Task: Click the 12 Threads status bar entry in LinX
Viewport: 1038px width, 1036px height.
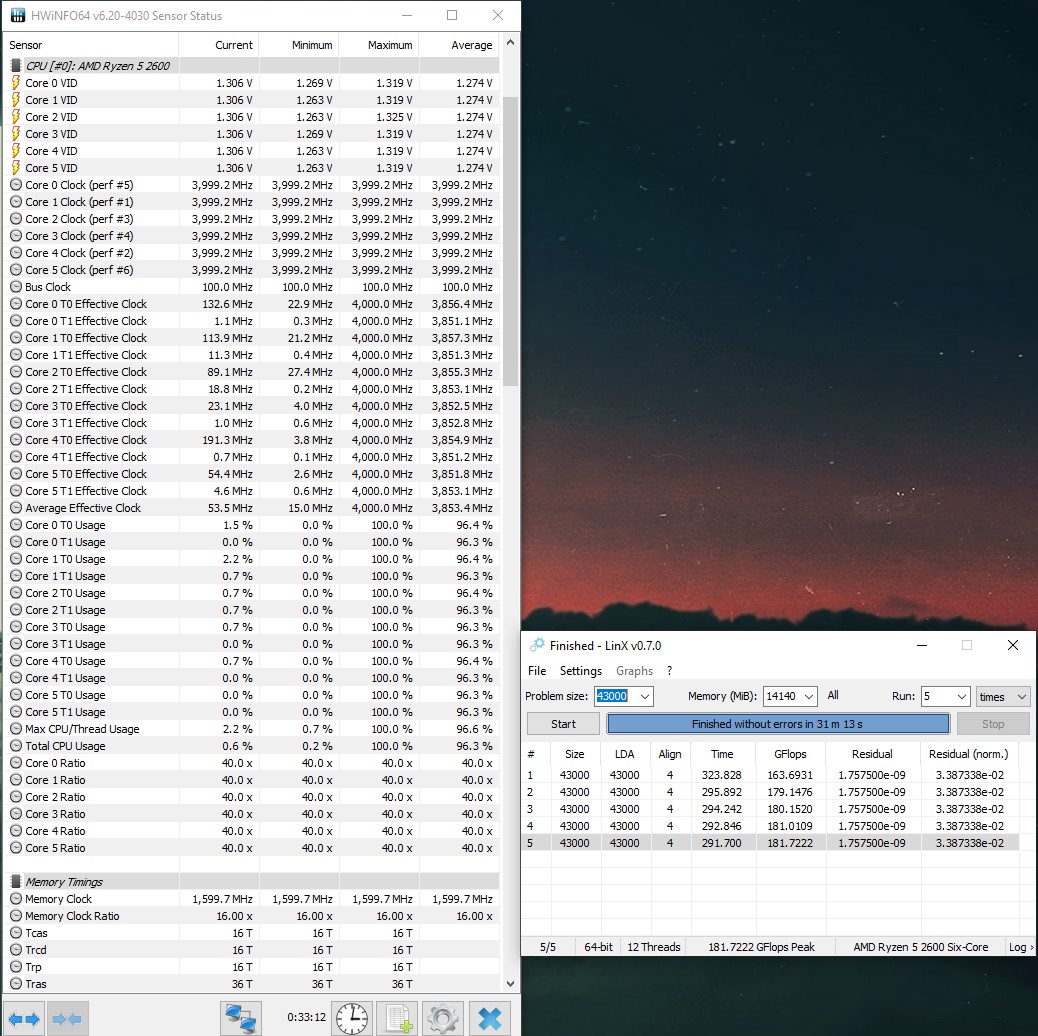Action: (653, 947)
